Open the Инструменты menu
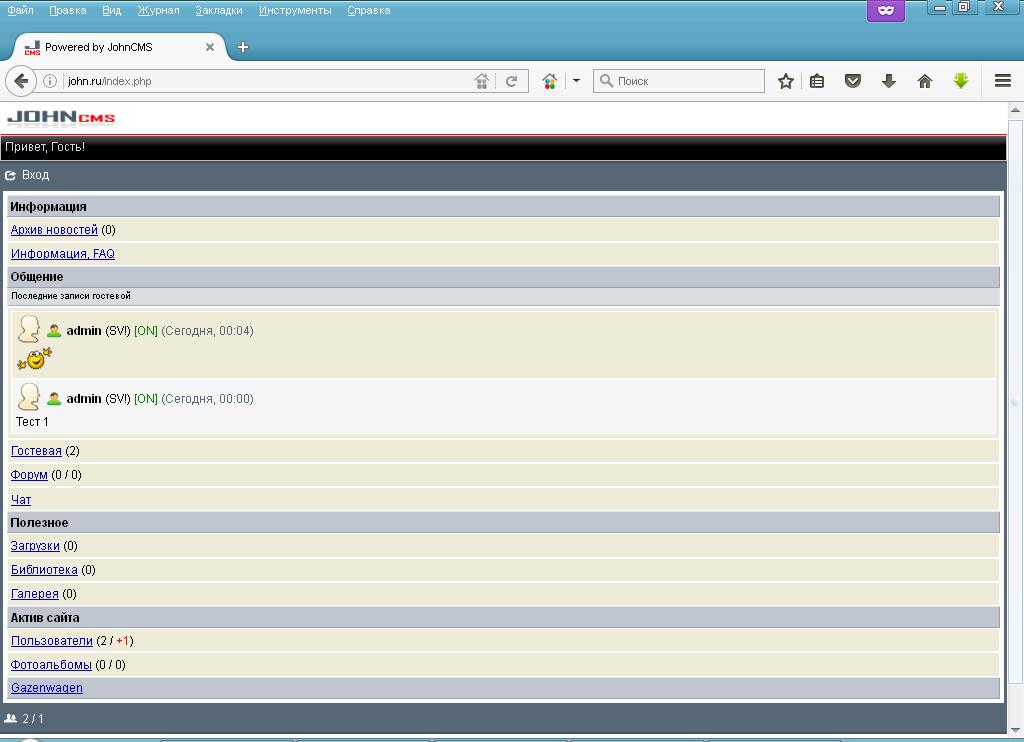 pos(295,10)
